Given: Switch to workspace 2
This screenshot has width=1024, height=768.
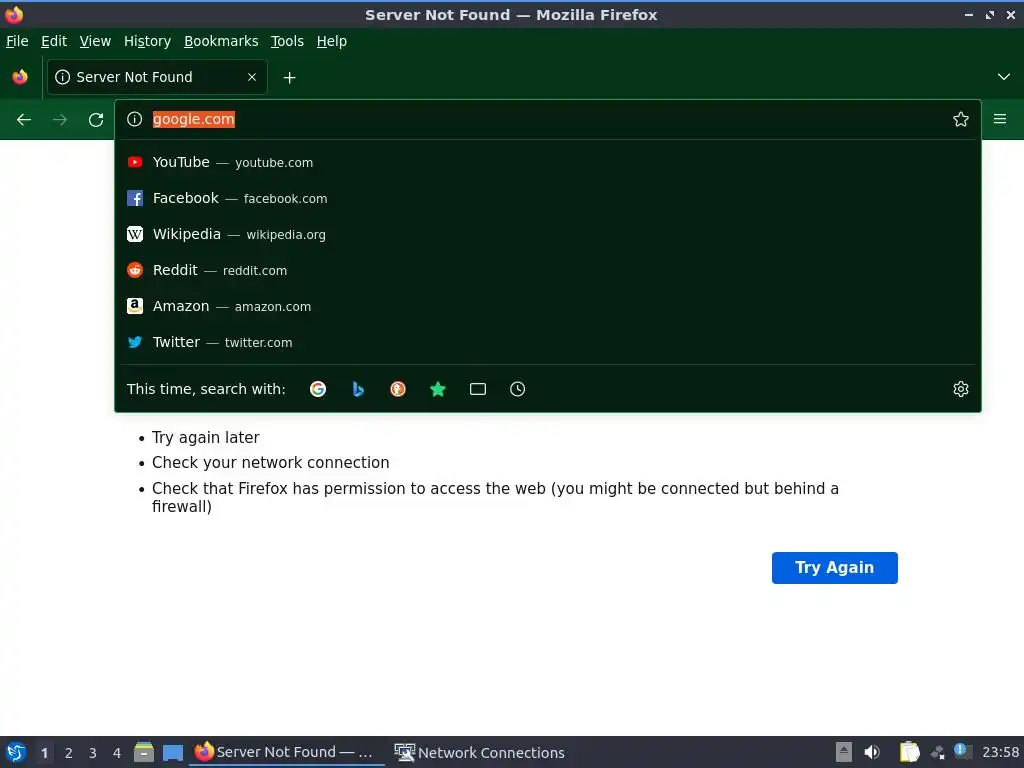Looking at the screenshot, I should click(x=69, y=753).
